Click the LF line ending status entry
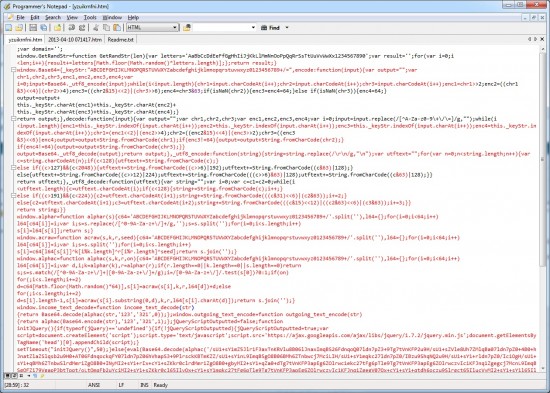This screenshot has height=393, width=550. 121,385
